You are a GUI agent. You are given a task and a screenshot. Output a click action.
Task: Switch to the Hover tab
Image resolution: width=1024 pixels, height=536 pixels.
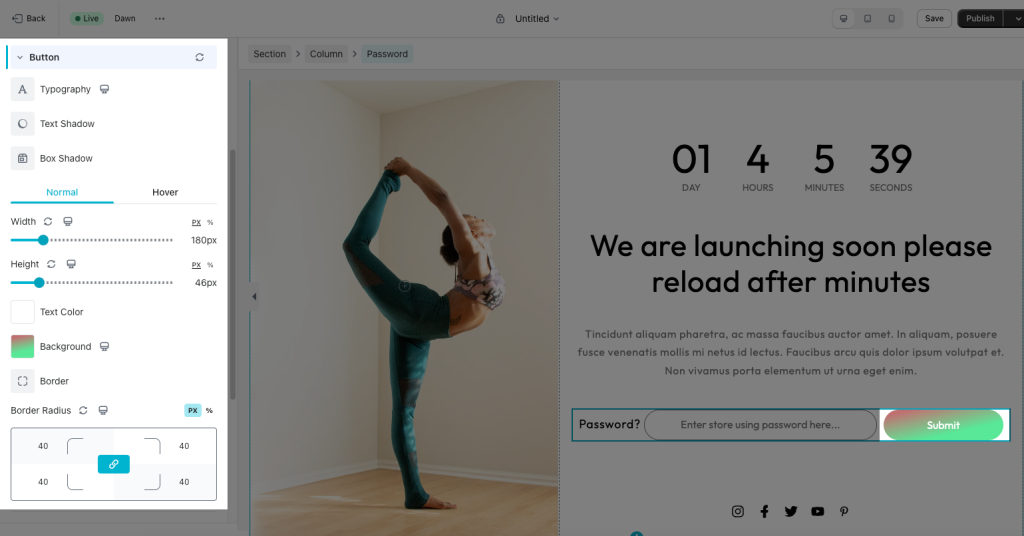(x=165, y=192)
